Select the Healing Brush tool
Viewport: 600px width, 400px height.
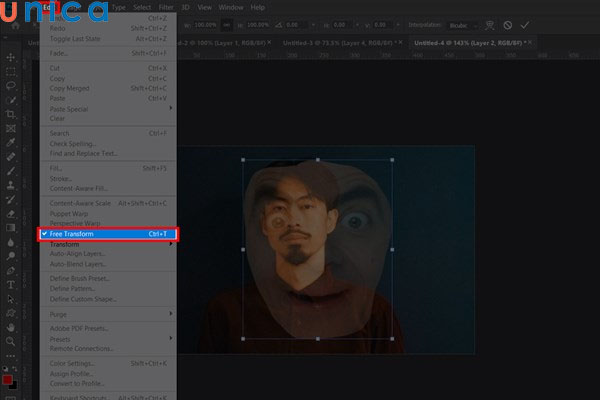pos(11,157)
